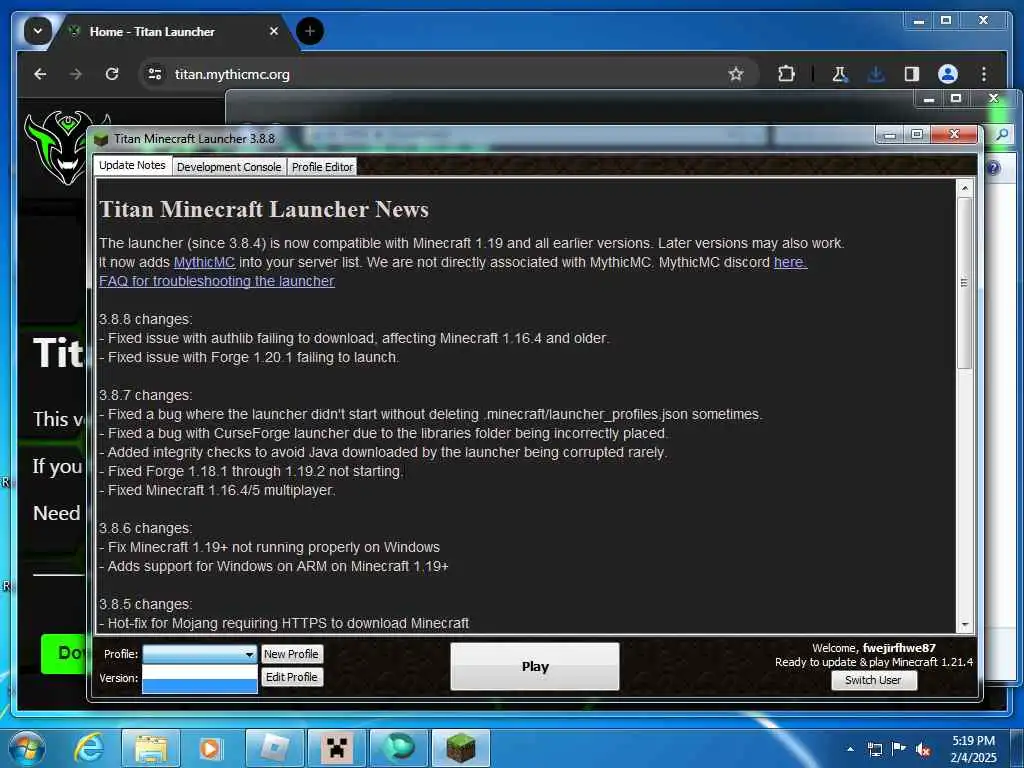Open the browser three-dot menu
This screenshot has width=1024, height=768.
pyautogui.click(x=984, y=74)
